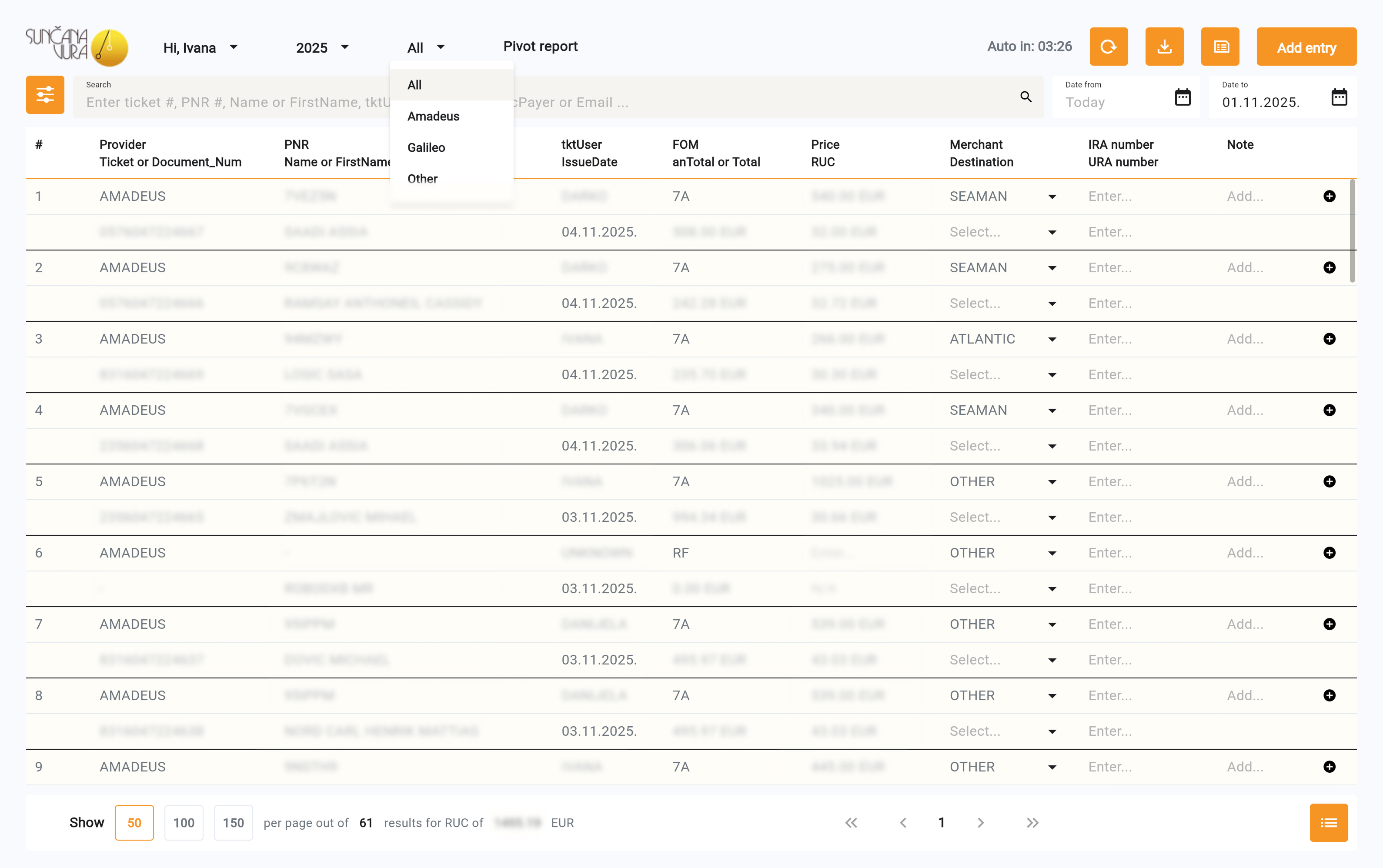Choose Galileo from the provider list

pos(426,147)
